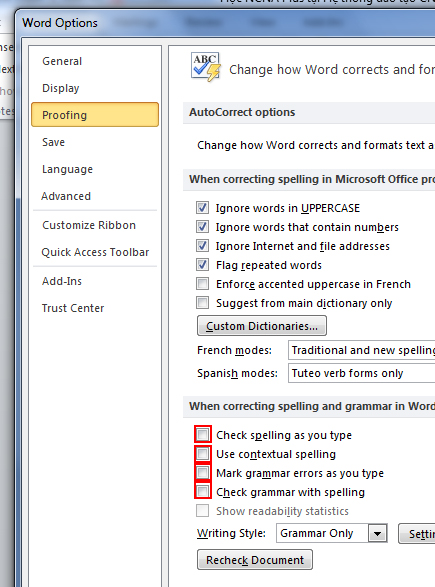Open the Add-Ins category
435x587 pixels.
pyautogui.click(x=62, y=281)
